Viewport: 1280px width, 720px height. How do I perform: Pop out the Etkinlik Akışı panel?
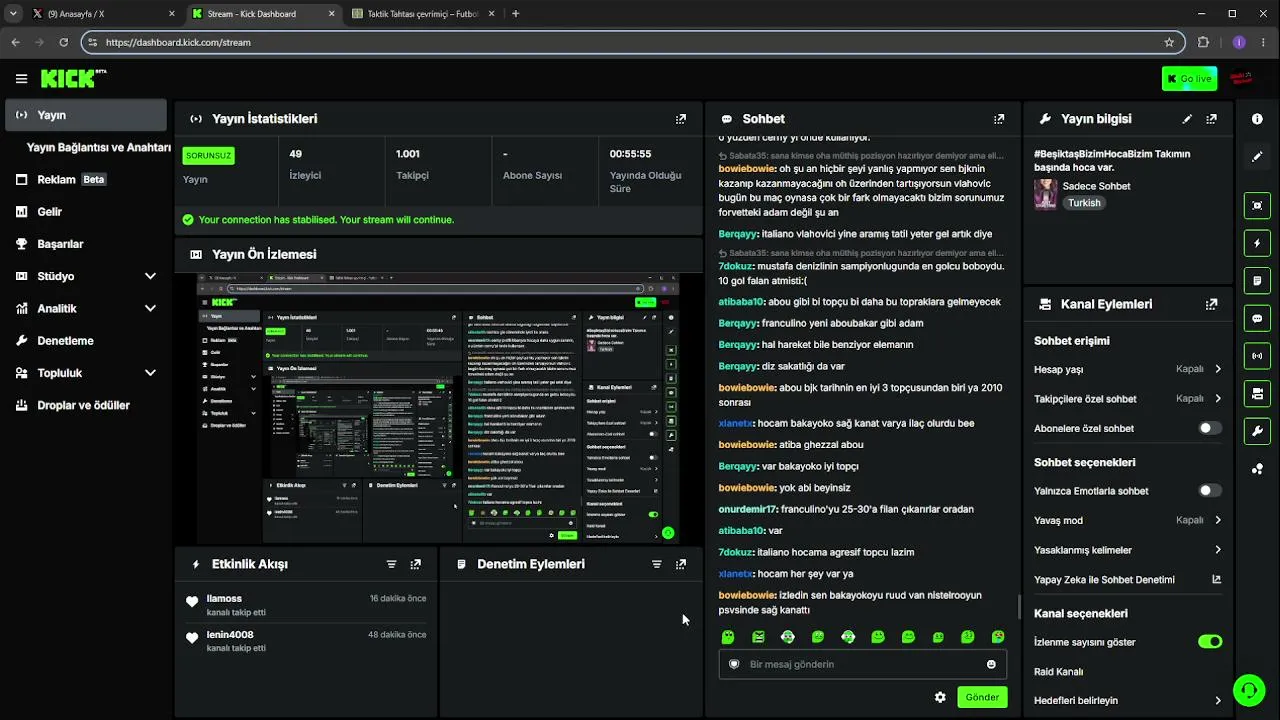[416, 564]
